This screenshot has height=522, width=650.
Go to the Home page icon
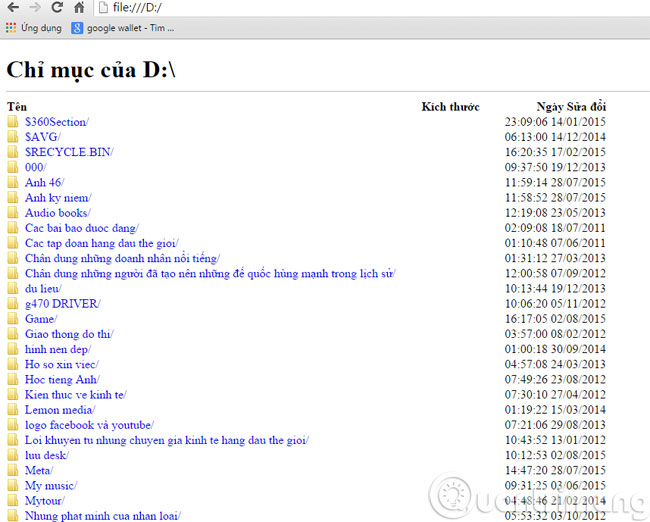(79, 7)
